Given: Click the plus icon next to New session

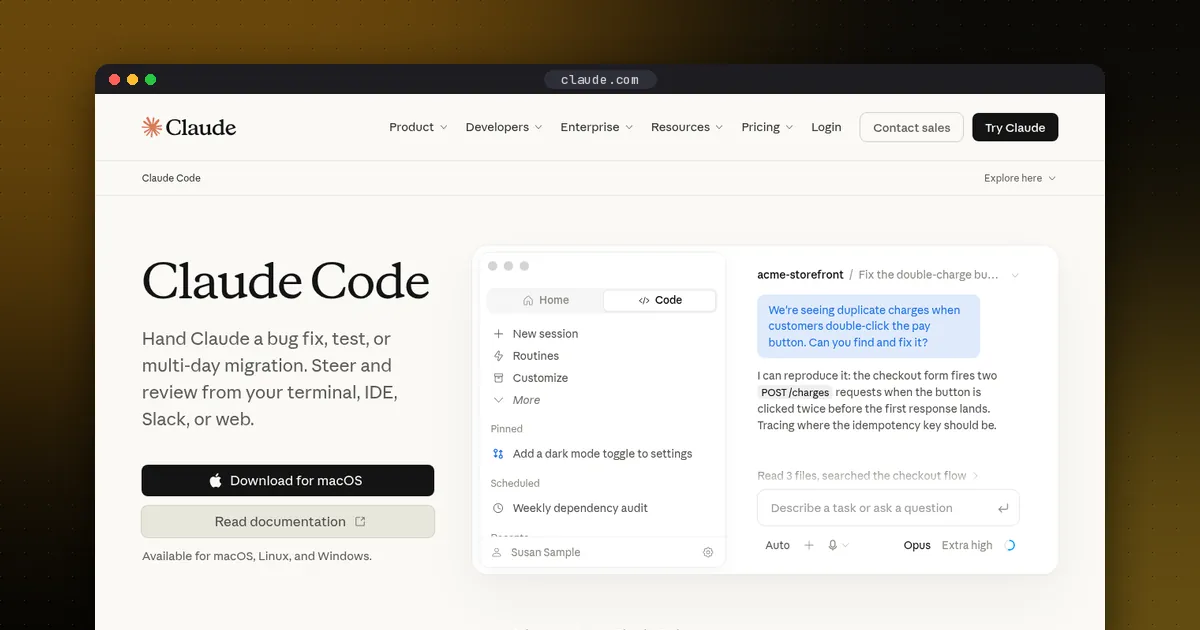Looking at the screenshot, I should [x=498, y=334].
